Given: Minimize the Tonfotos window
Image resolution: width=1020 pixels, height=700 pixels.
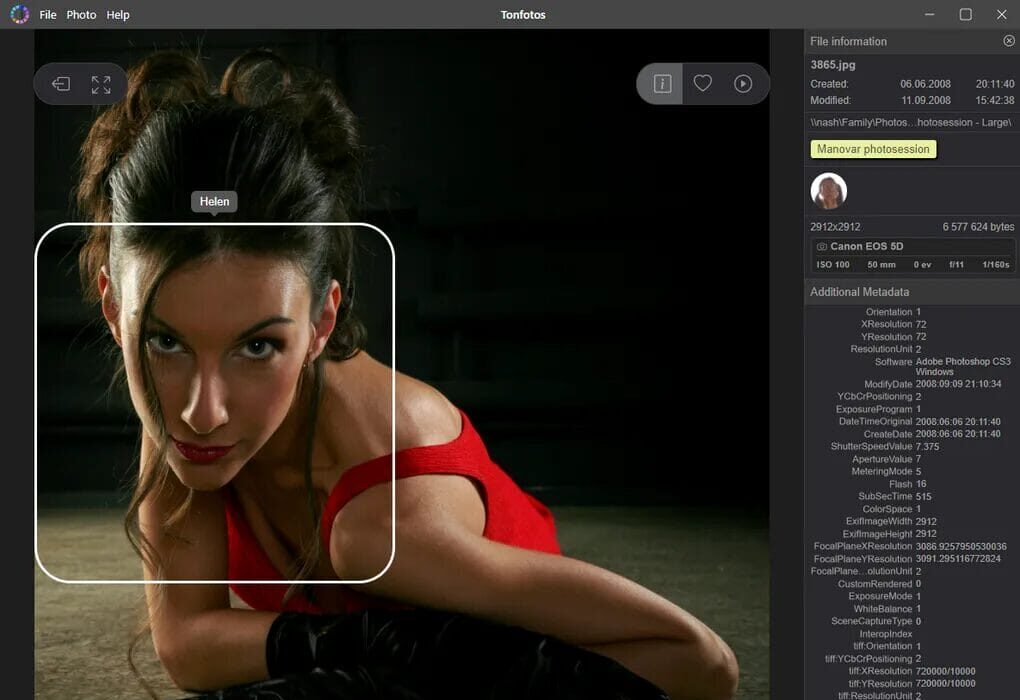Looking at the screenshot, I should pyautogui.click(x=930, y=15).
